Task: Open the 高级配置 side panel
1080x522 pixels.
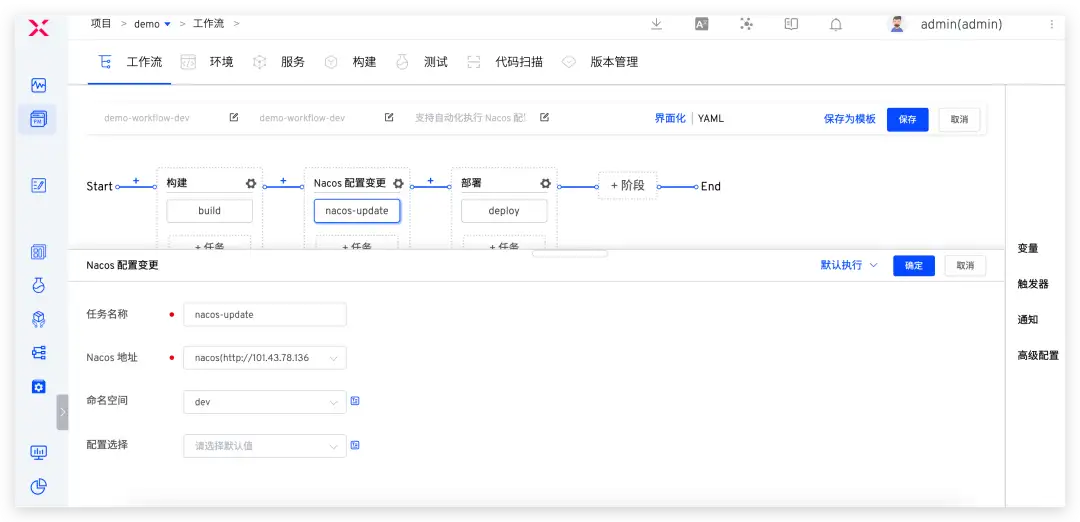Action: [1038, 355]
